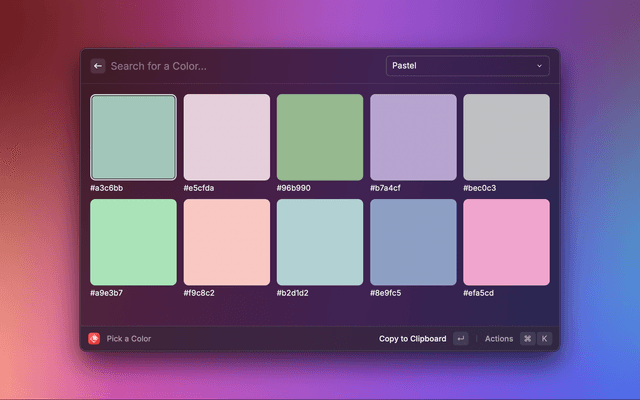
Task: Click the back arrow icon
Action: [x=98, y=66]
